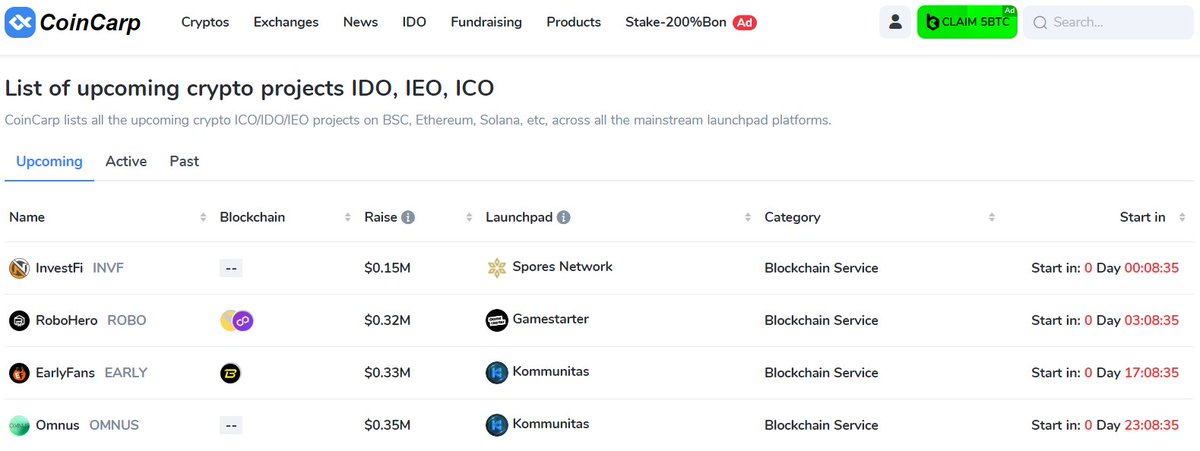The image size is (1200, 451).
Task: Click the red Ad badge beside Stake-200%Bon
Action: click(x=744, y=22)
